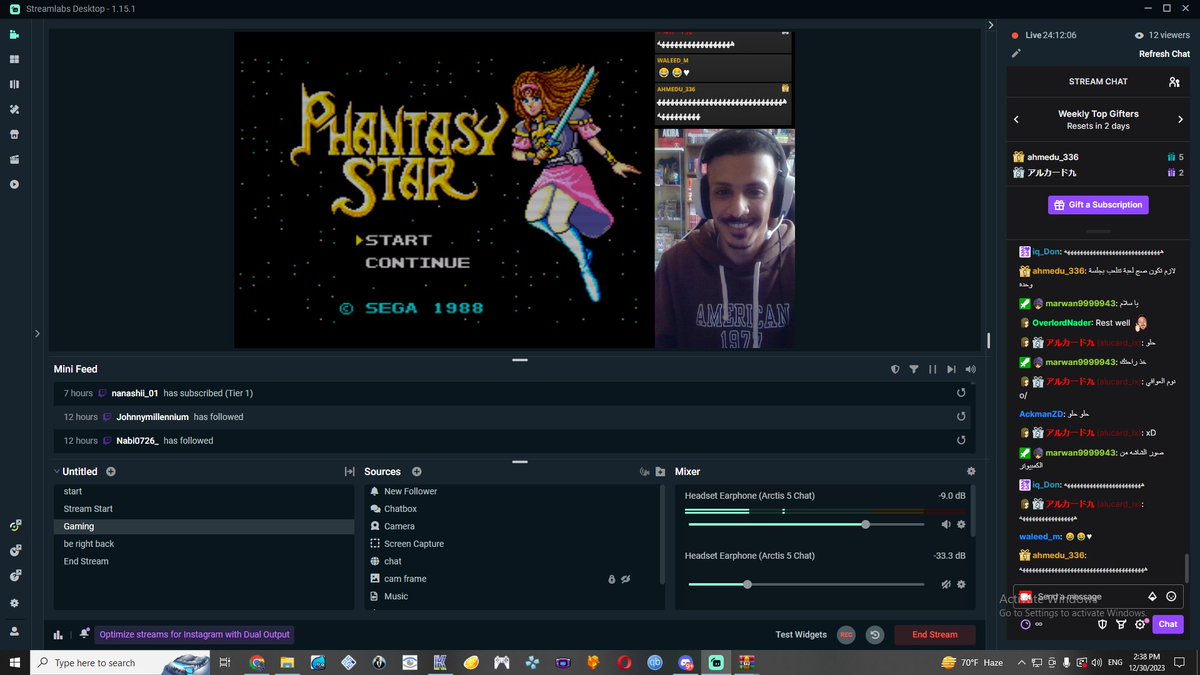Open the Editor tab in left sidebar
Viewport: 1200px width, 675px height.
click(14, 34)
